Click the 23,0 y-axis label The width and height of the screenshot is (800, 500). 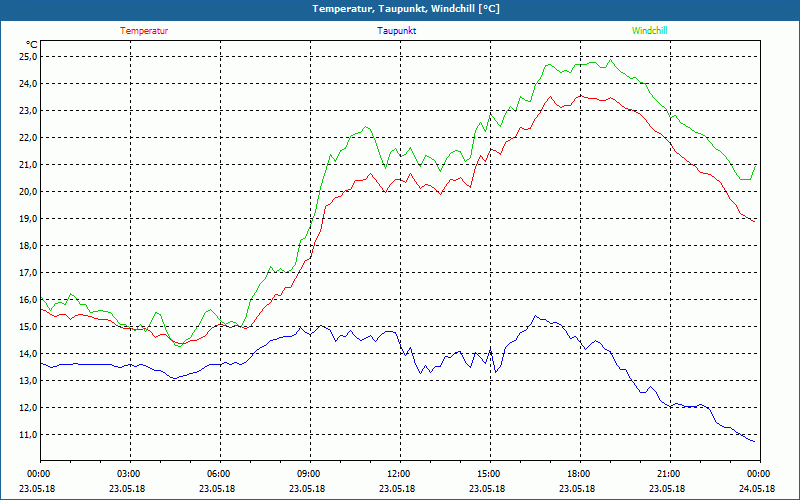(x=29, y=111)
